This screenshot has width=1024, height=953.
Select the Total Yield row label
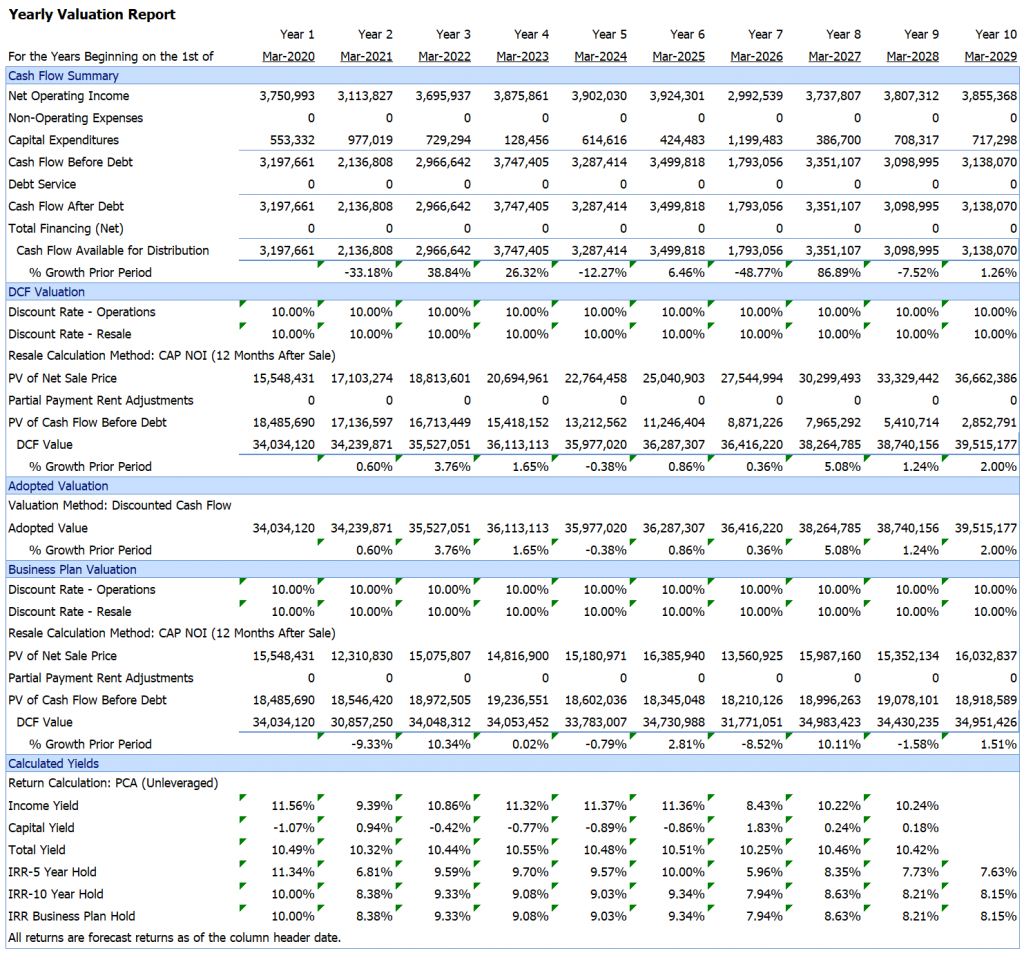[x=37, y=850]
